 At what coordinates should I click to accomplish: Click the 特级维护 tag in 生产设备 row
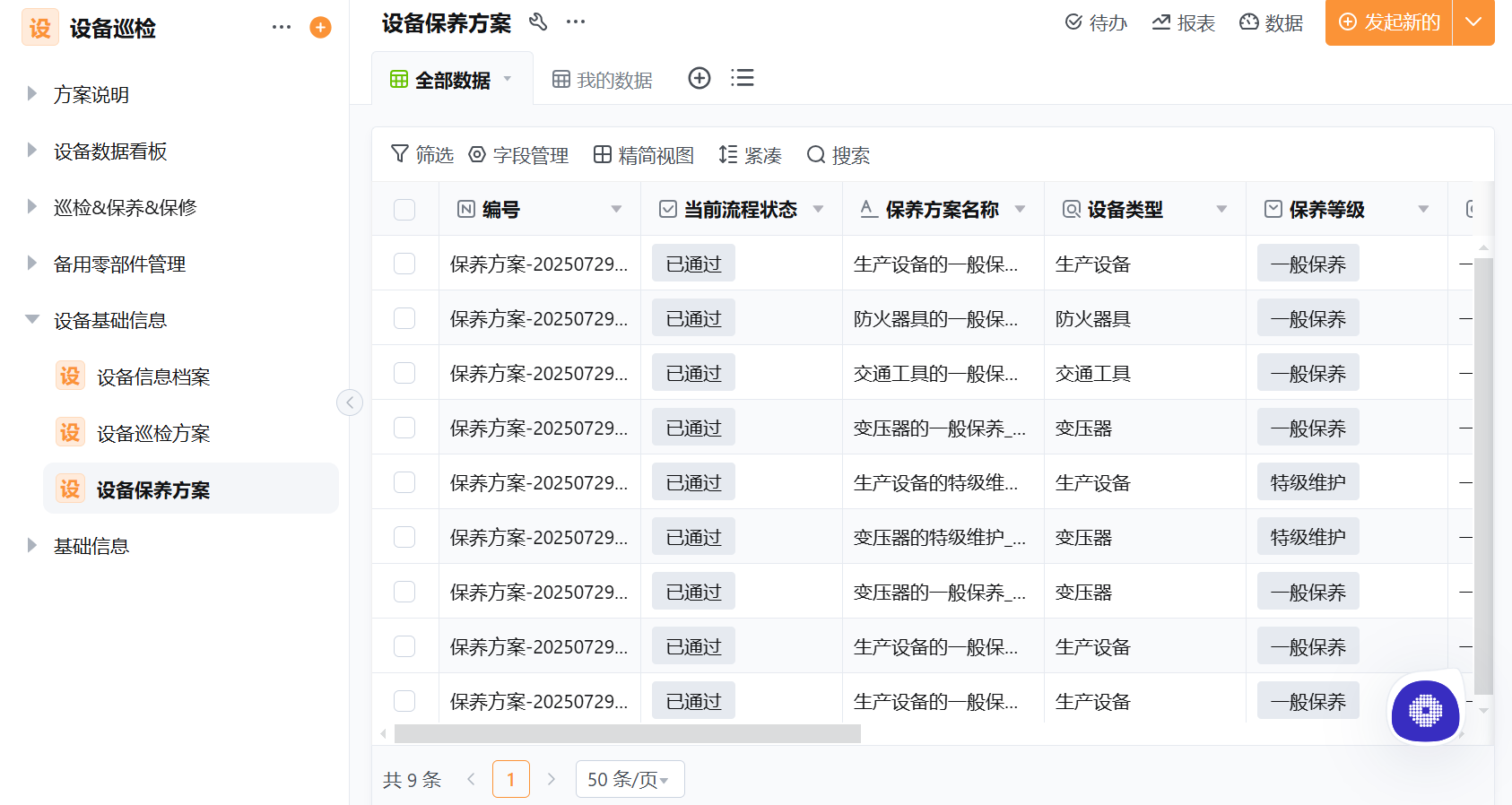[1308, 482]
